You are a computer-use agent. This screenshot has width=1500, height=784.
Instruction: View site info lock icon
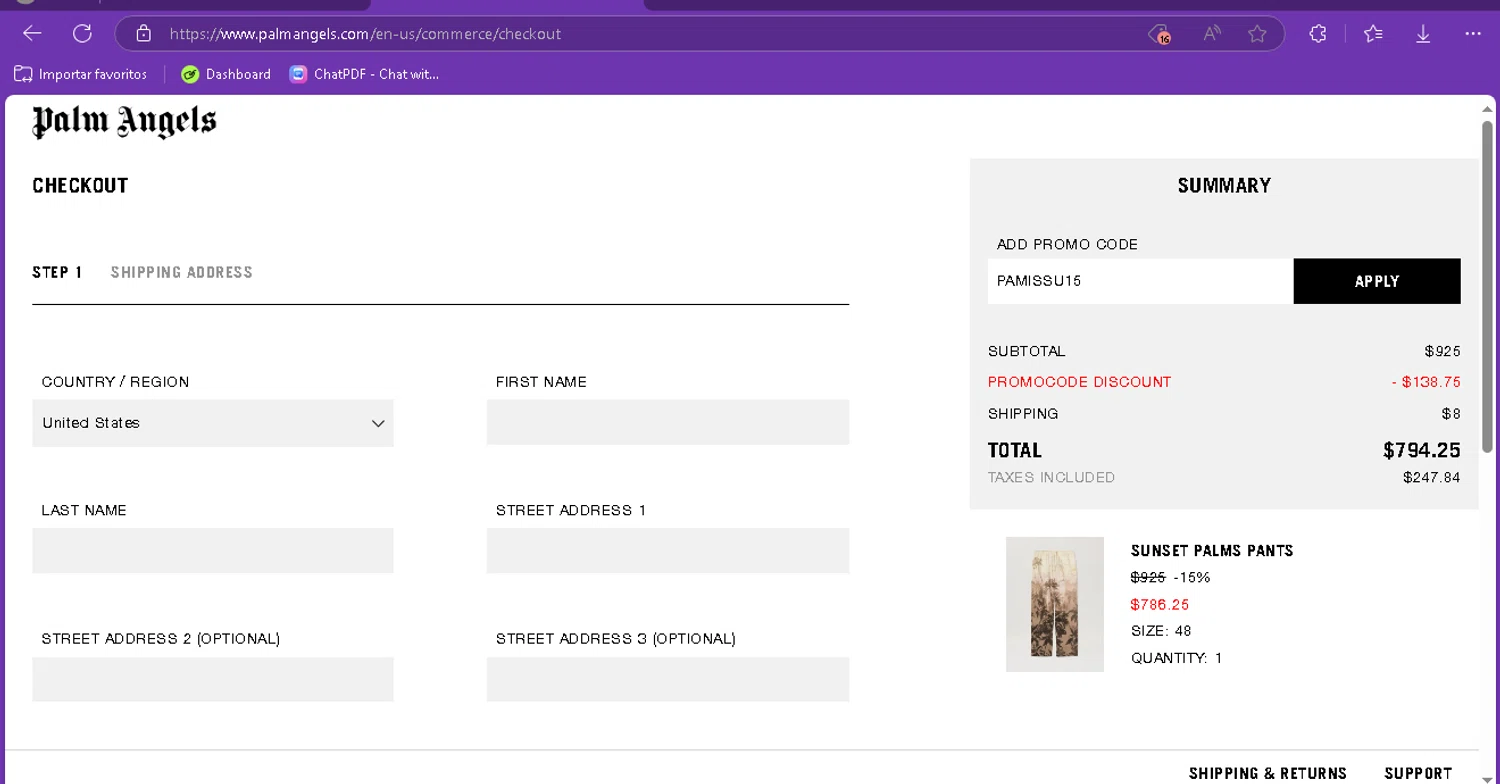[x=143, y=34]
